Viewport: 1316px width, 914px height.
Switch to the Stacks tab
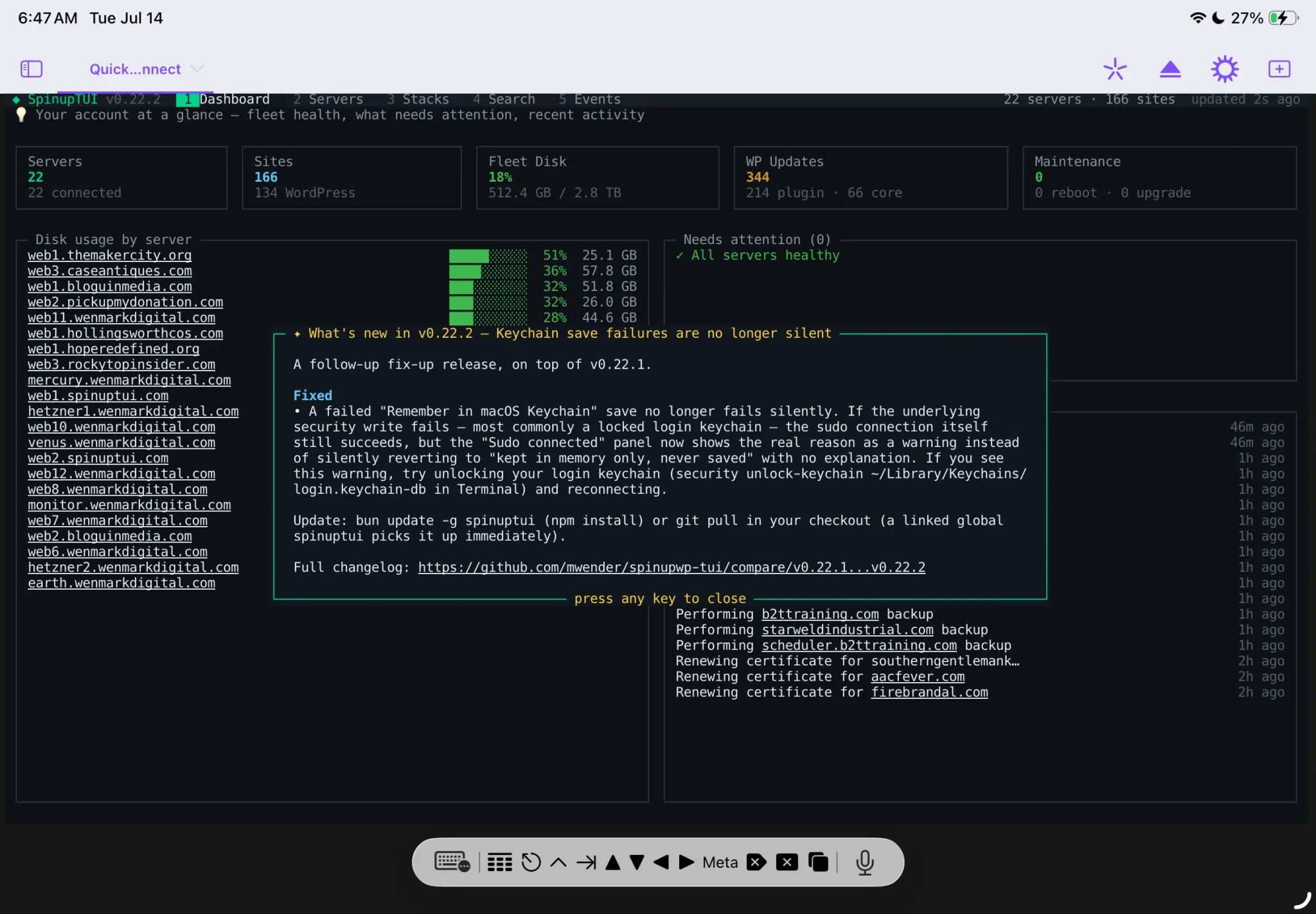[x=418, y=99]
